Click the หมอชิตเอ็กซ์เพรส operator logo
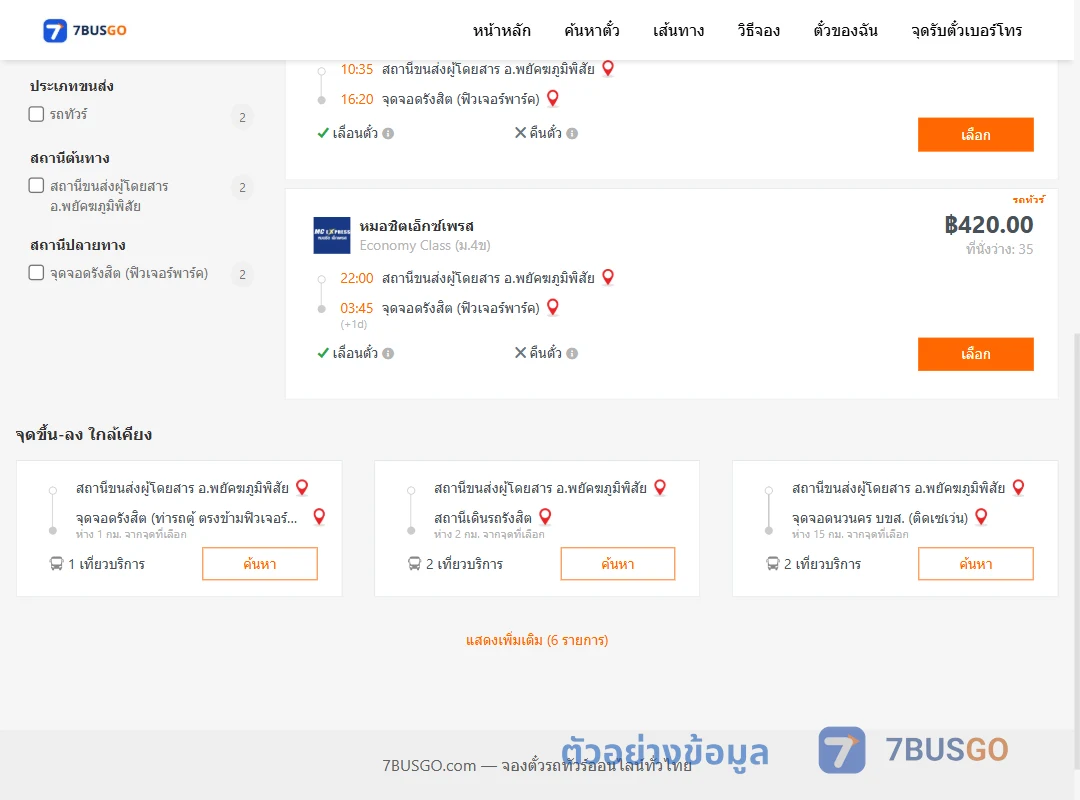 click(332, 235)
